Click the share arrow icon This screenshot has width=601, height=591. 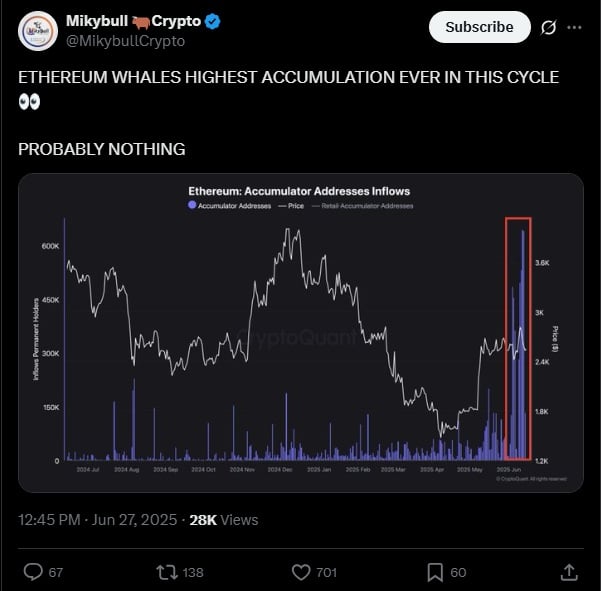(x=568, y=572)
